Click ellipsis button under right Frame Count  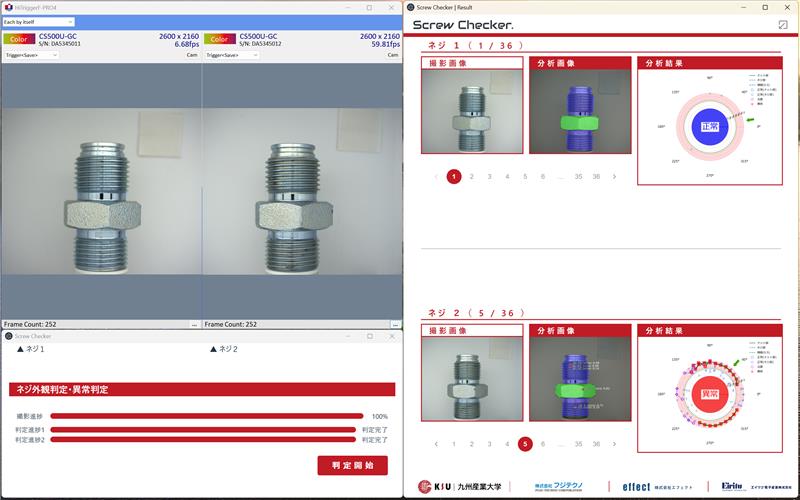point(394,325)
